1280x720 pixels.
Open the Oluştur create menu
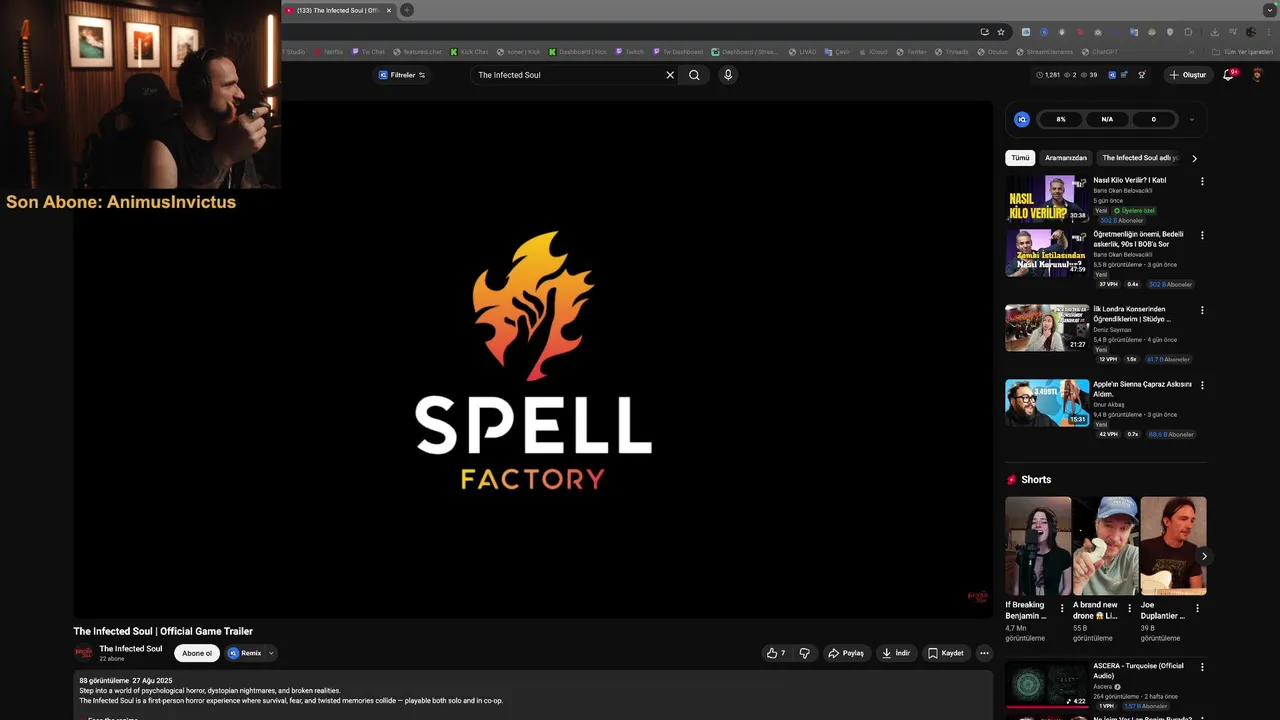point(1188,75)
